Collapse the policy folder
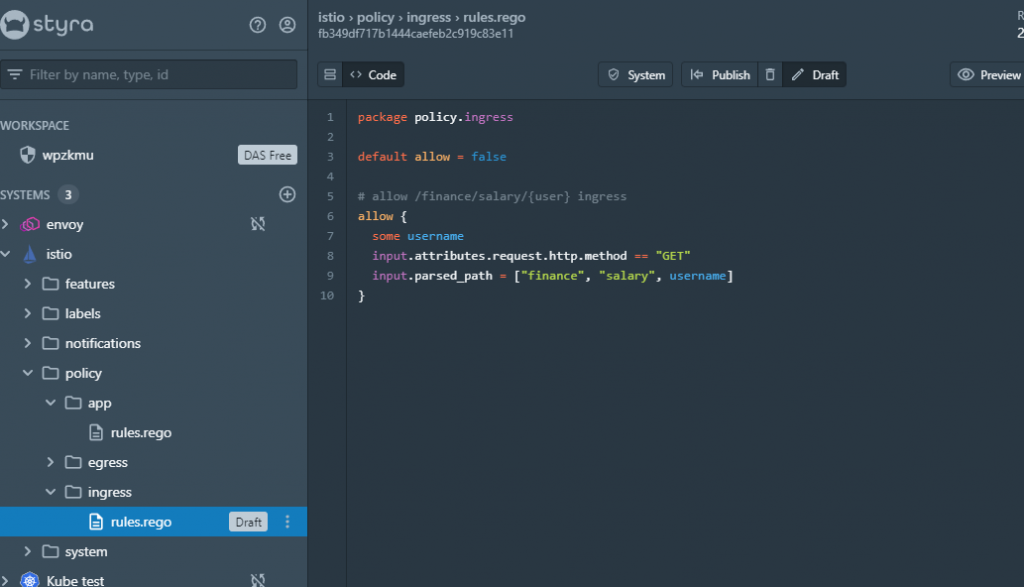1024x587 pixels. [x=27, y=373]
